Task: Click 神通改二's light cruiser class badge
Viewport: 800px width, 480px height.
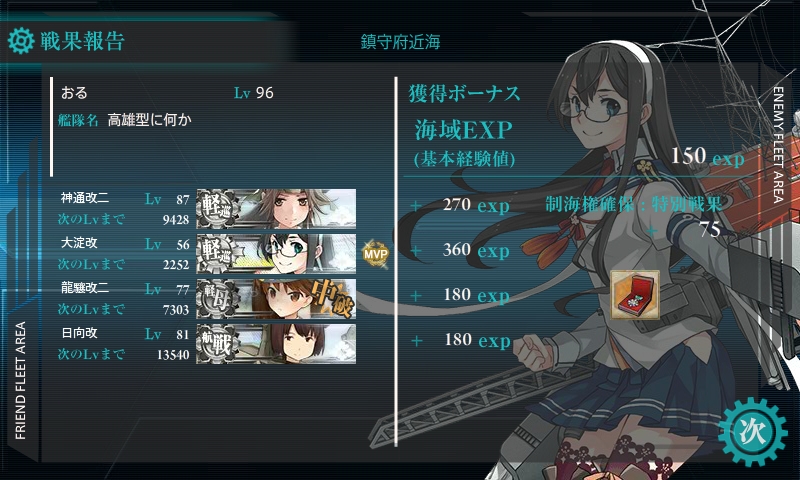Action: coord(217,208)
